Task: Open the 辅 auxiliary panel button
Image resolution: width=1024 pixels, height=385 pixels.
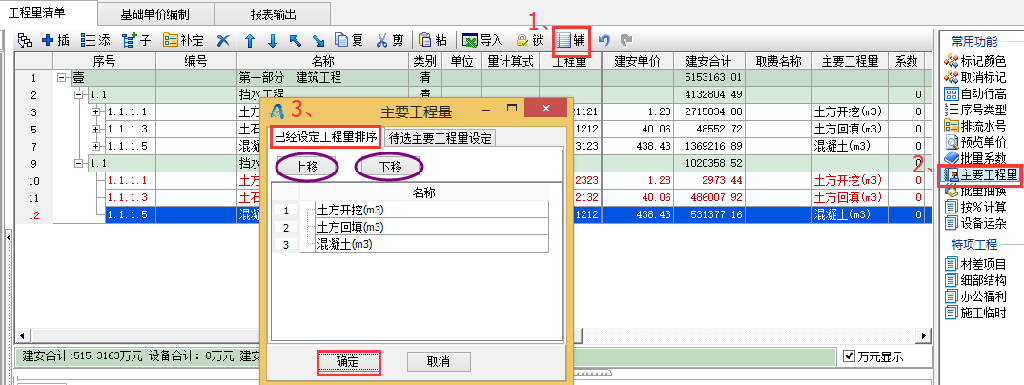Action: click(x=572, y=40)
